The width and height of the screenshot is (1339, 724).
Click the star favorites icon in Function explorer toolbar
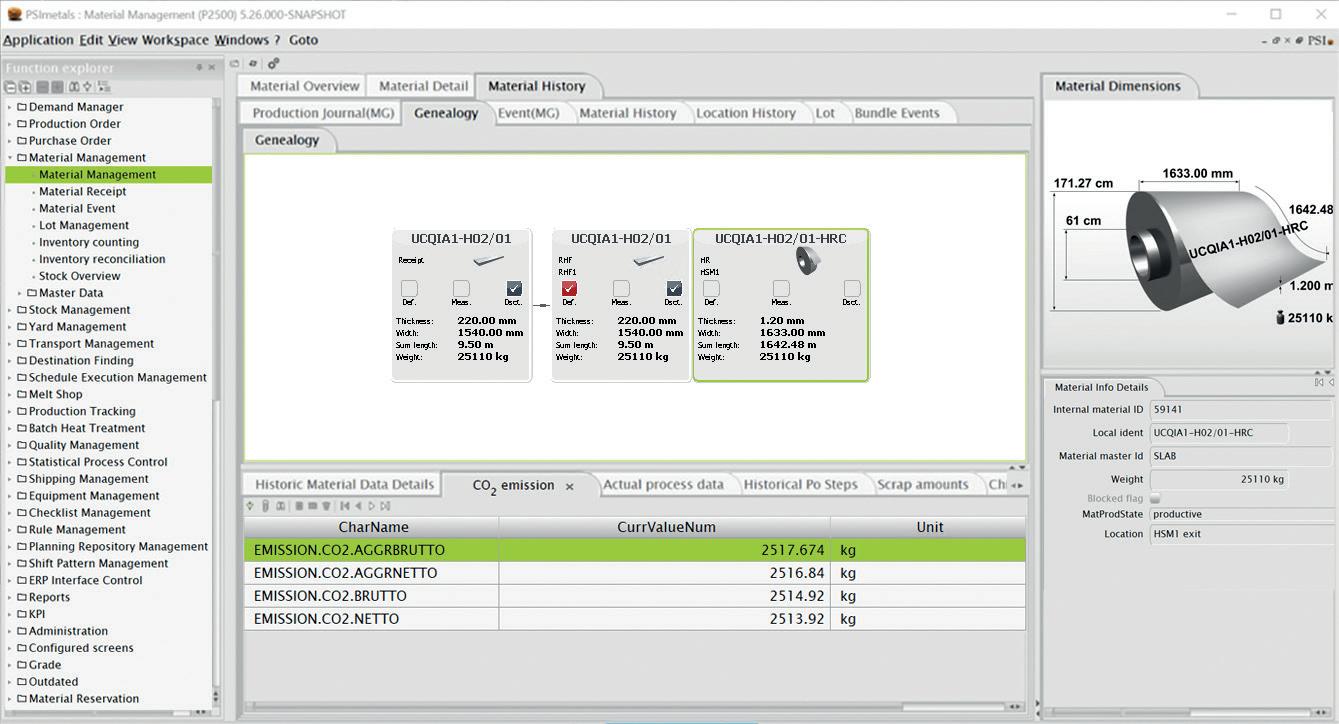(88, 87)
